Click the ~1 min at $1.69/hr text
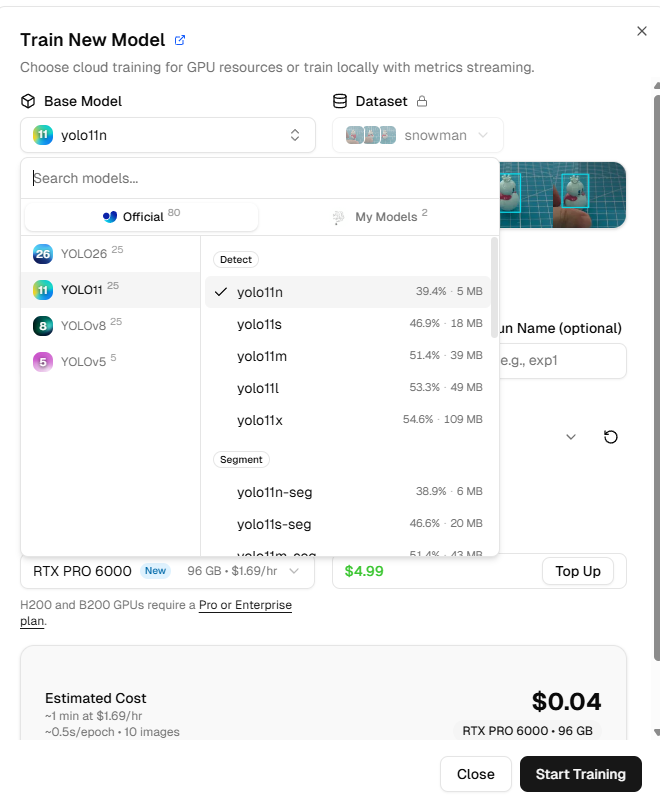The image size is (660, 797). coord(94,716)
